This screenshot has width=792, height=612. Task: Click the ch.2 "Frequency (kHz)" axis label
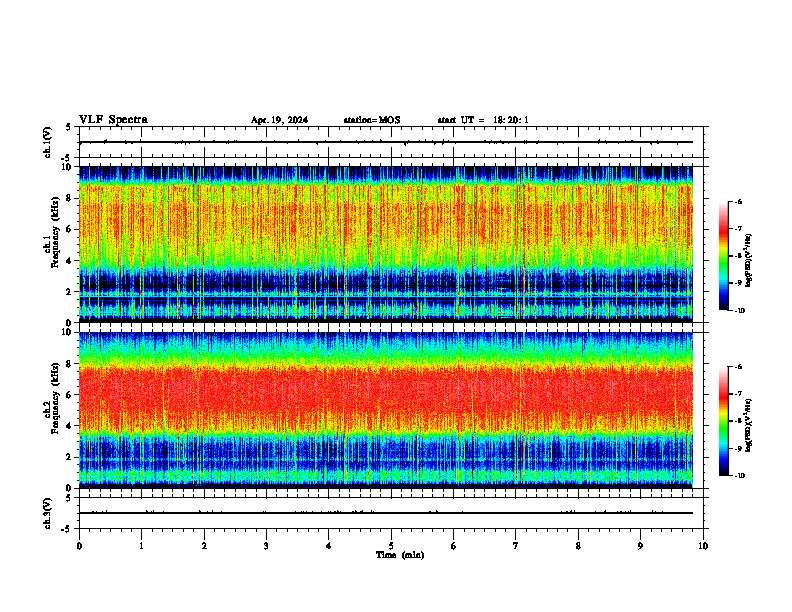coord(55,398)
